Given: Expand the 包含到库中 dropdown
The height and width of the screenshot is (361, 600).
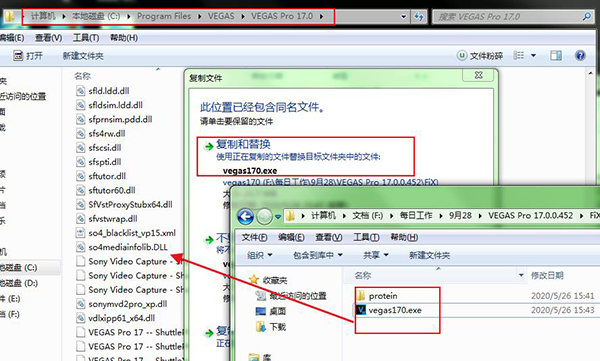Looking at the screenshot, I should (x=318, y=255).
